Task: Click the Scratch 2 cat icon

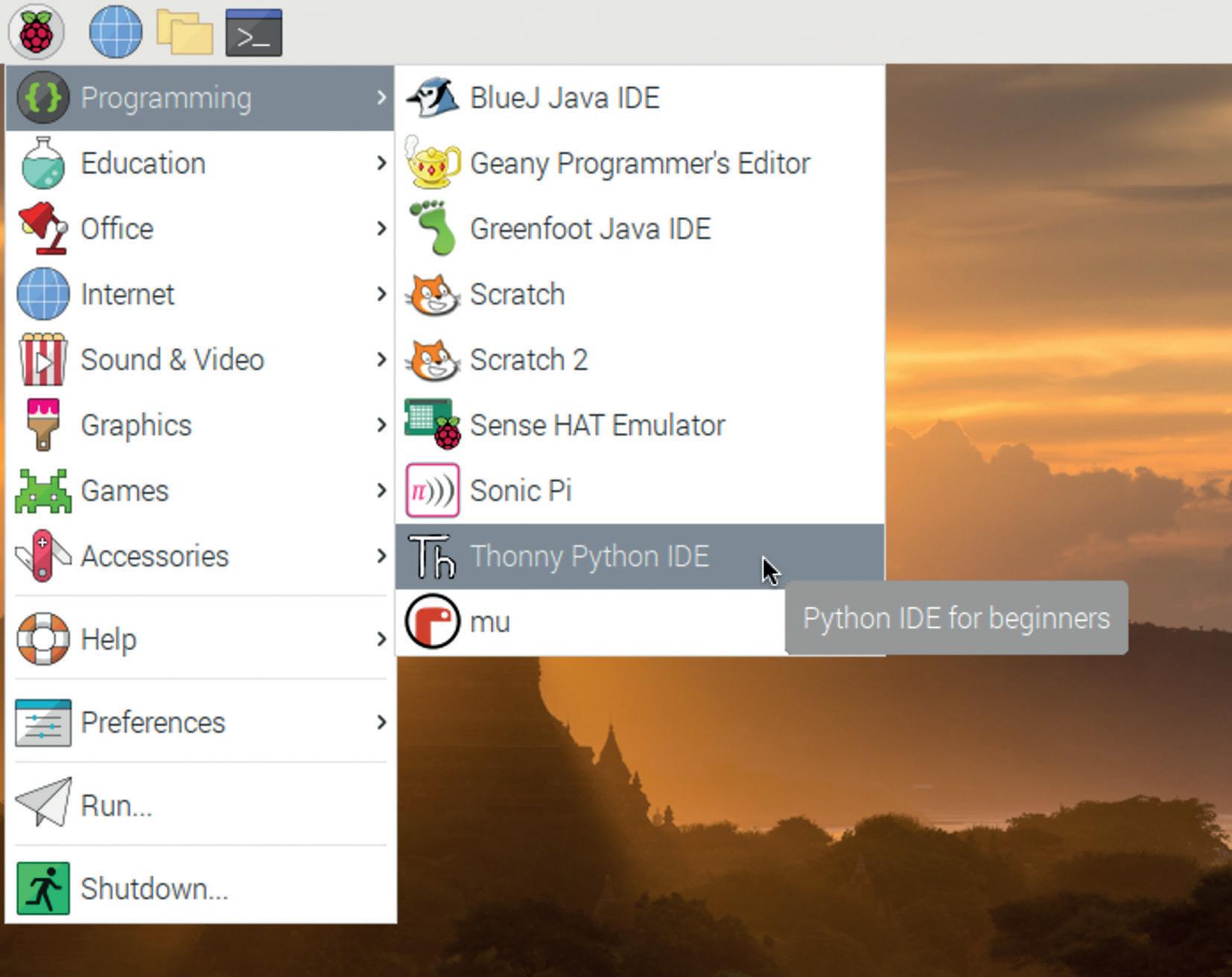Action: point(433,360)
